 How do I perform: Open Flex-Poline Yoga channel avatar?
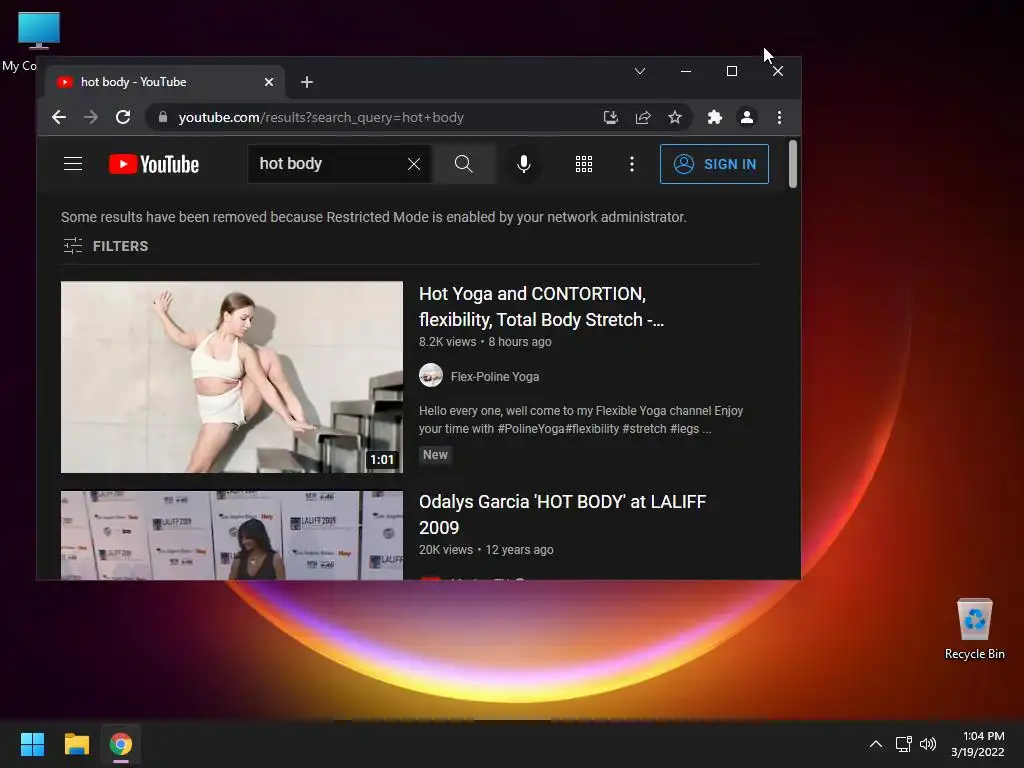pos(431,376)
